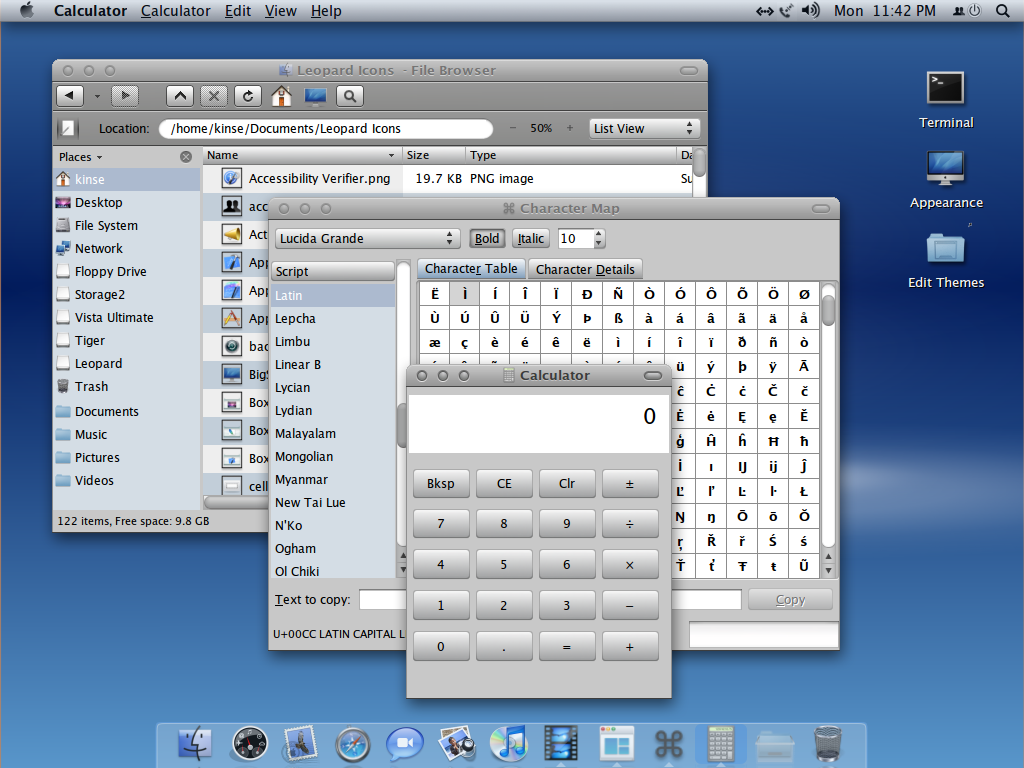The image size is (1024, 768).
Task: Click the location path field
Action: click(326, 129)
